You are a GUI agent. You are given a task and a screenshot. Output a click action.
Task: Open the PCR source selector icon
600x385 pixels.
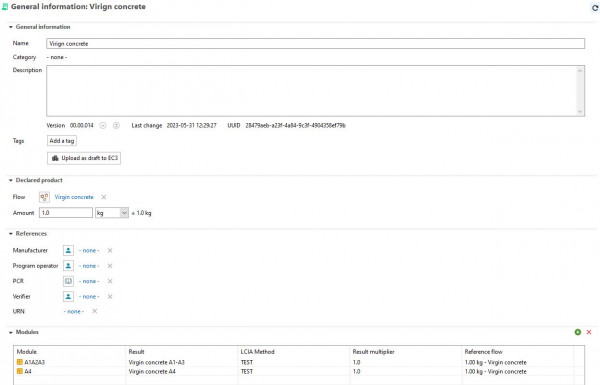tap(68, 281)
